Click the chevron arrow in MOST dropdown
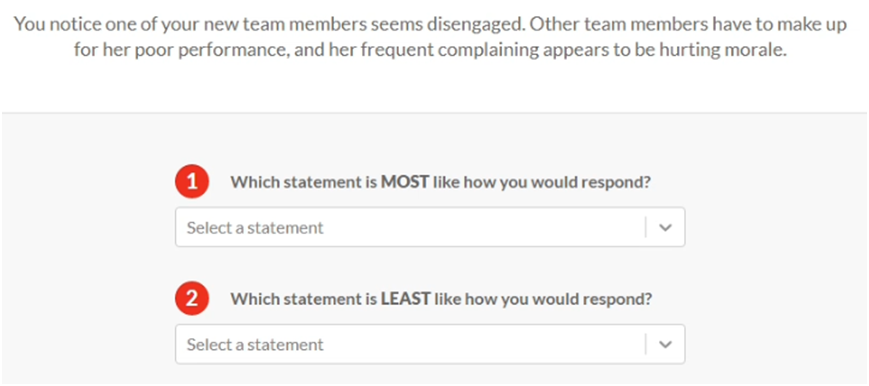869x386 pixels. pos(666,227)
